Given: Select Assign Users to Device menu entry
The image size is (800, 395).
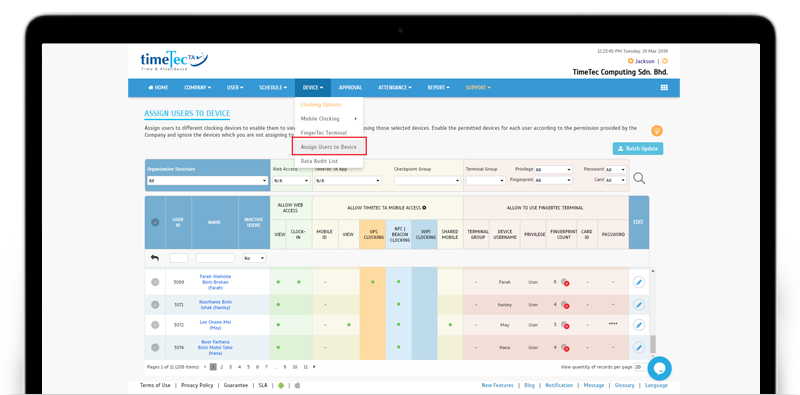Looking at the screenshot, I should point(329,146).
